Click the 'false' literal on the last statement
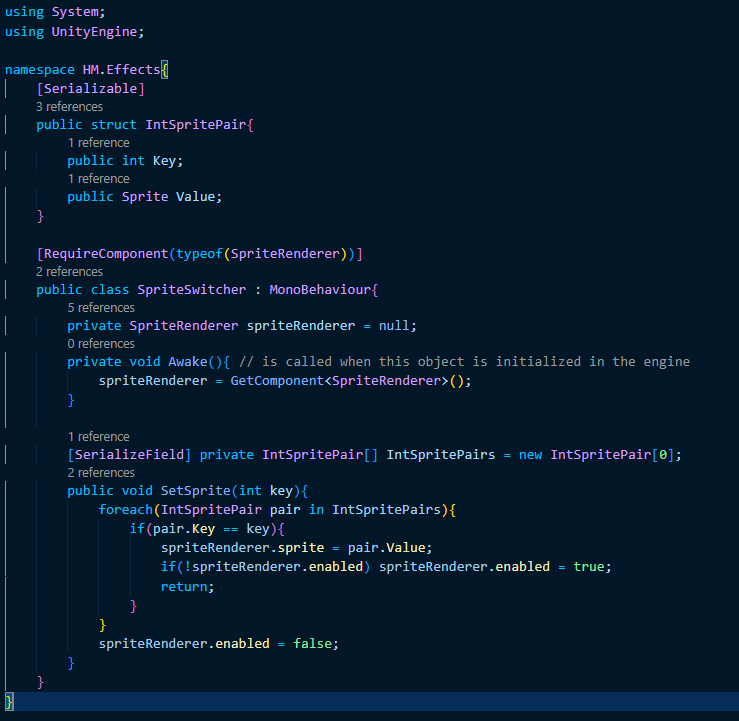Viewport: 739px width, 721px height. 312,644
